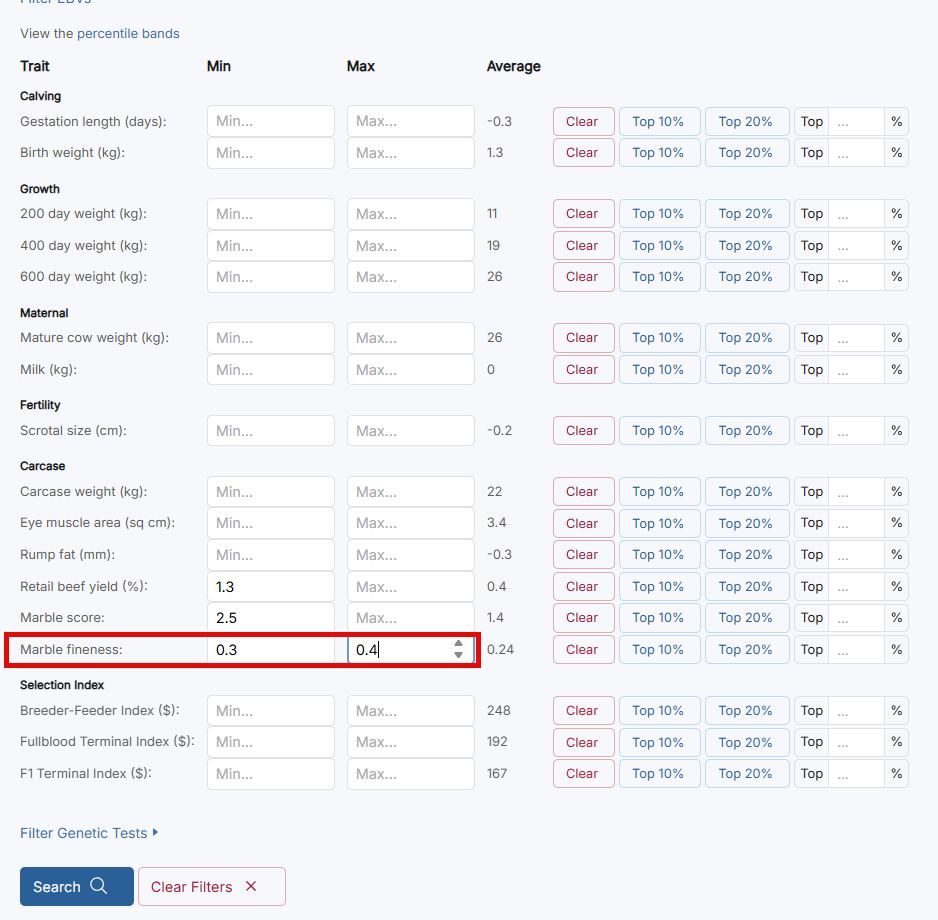
Task: Click the Search button with magnifier icon
Action: (x=76, y=886)
